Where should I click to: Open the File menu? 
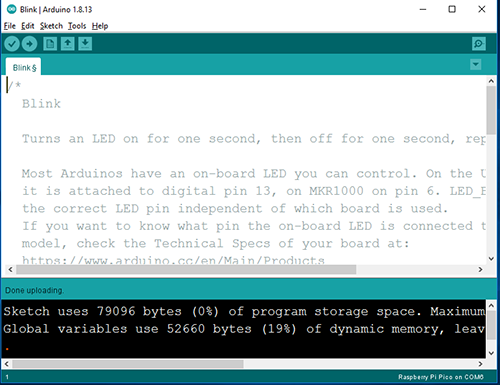(x=10, y=26)
